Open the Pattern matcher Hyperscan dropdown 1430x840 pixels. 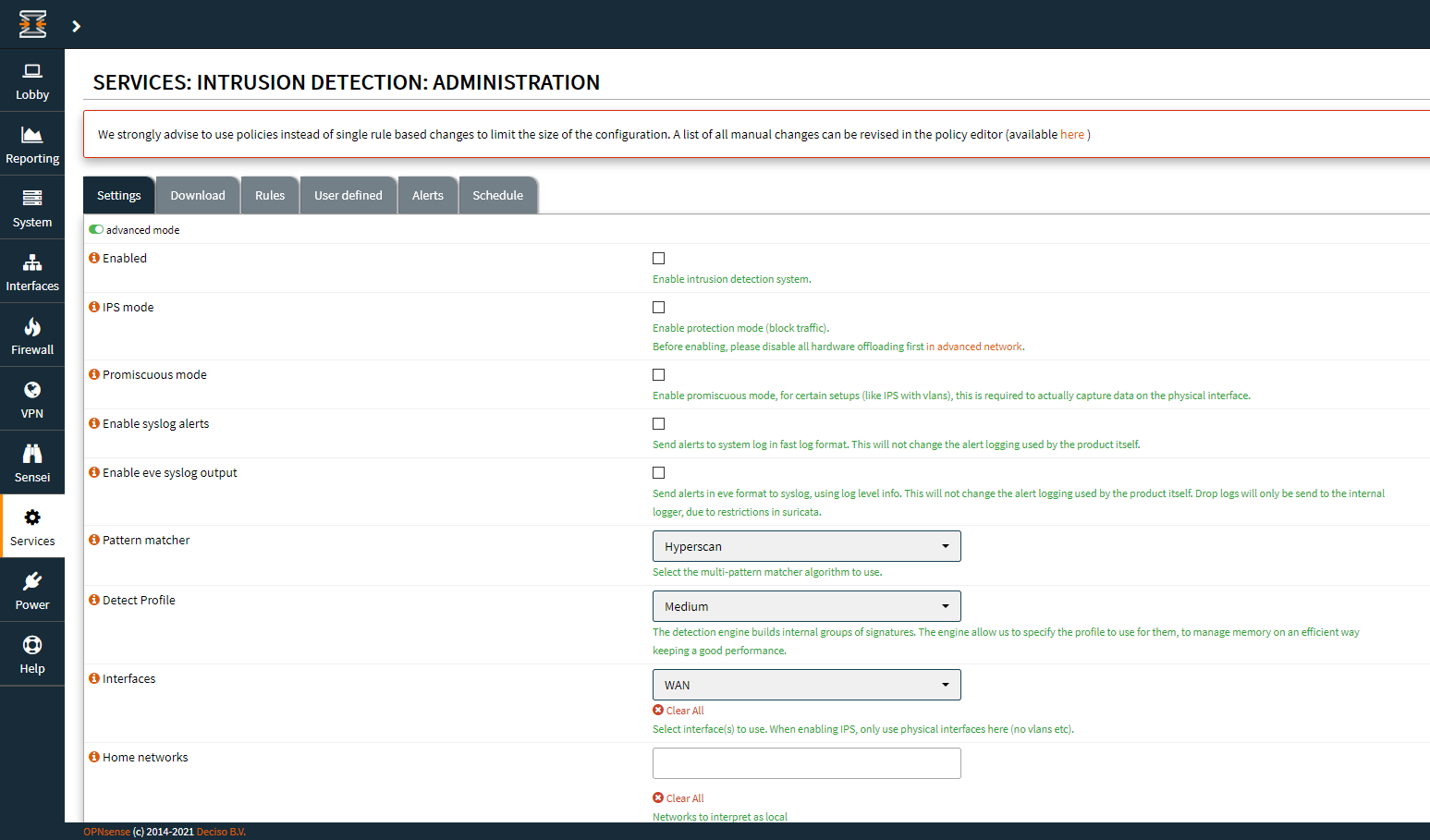pyautogui.click(x=807, y=546)
